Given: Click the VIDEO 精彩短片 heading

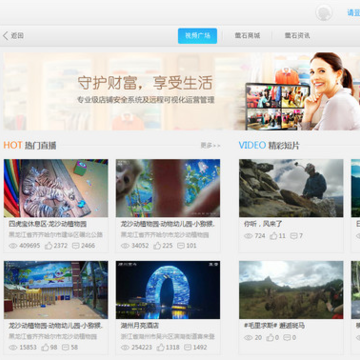Looking at the screenshot, I should point(269,145).
